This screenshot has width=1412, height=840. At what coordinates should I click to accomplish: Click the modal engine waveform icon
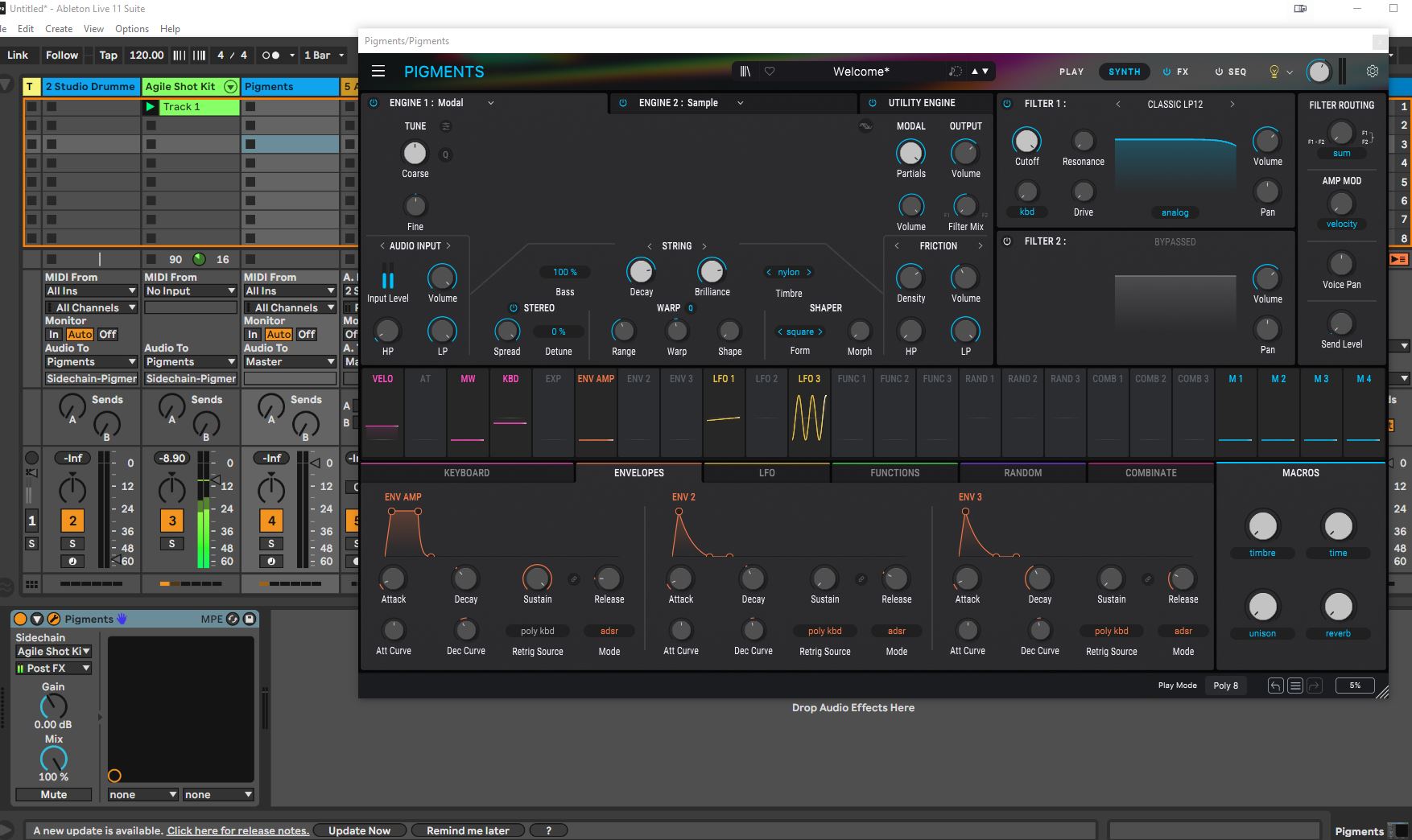coord(865,126)
